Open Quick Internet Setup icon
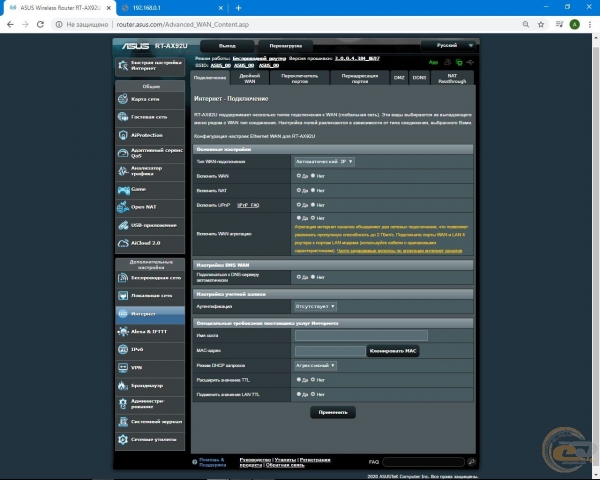This screenshot has height=480, width=600. coord(123,65)
